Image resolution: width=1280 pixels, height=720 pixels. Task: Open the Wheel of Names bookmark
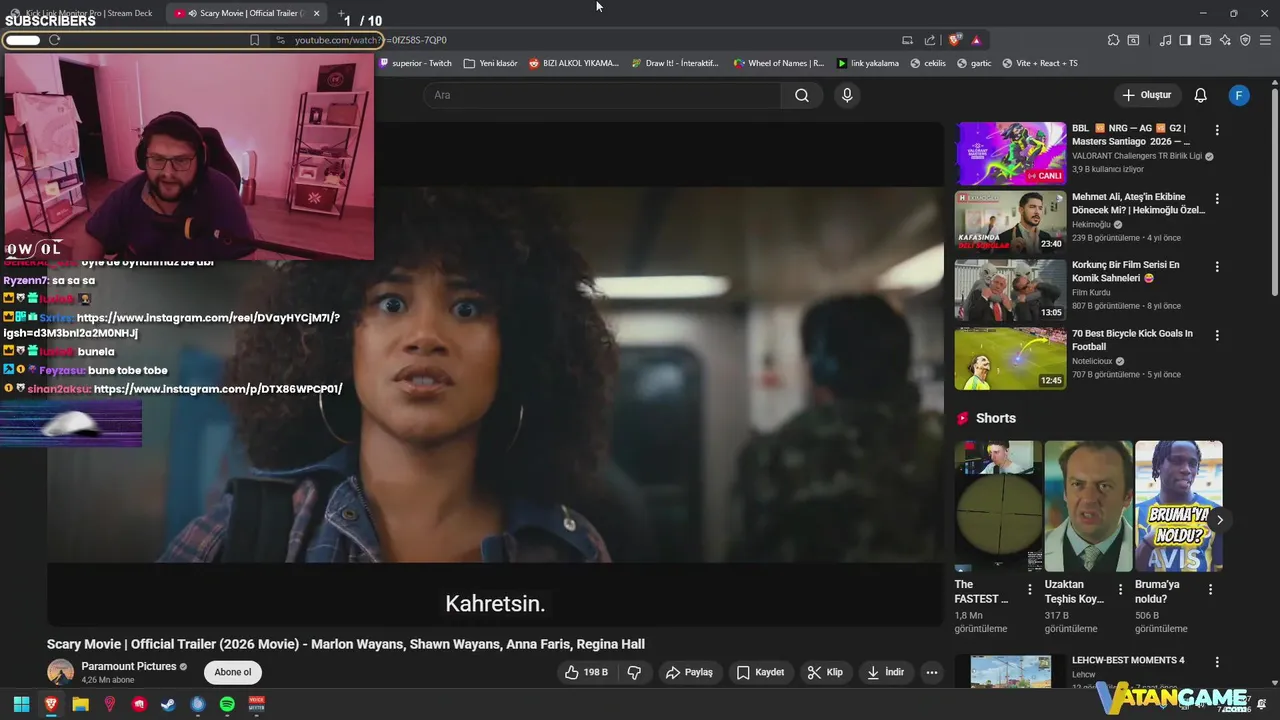click(779, 63)
